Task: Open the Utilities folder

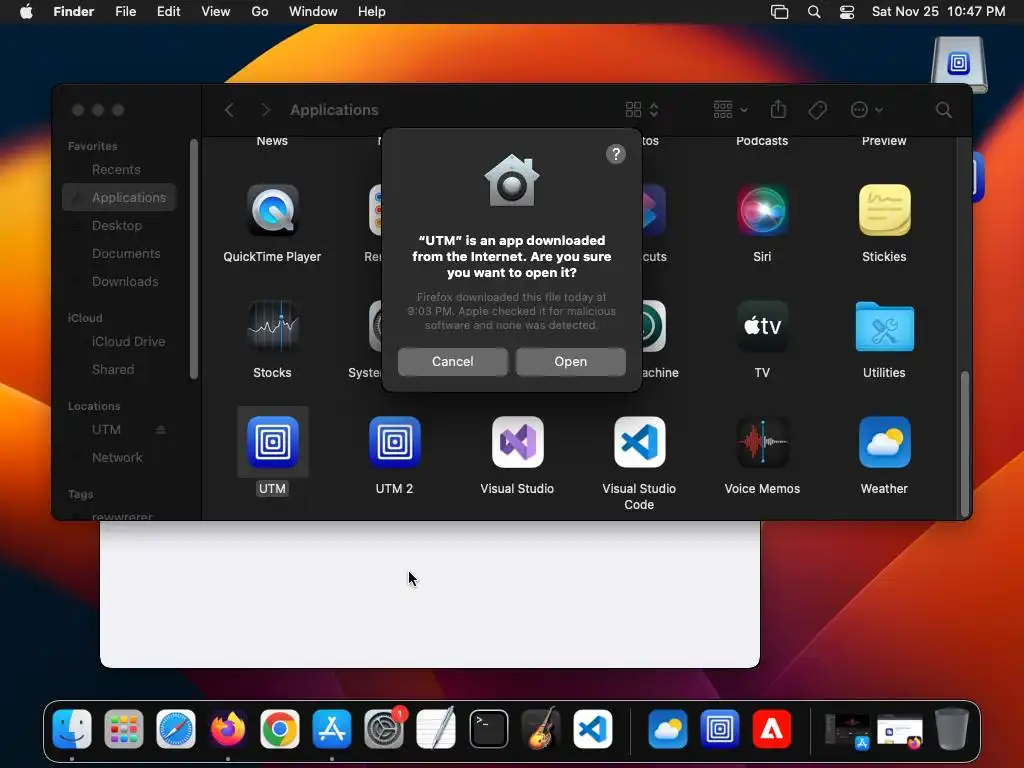Action: [x=884, y=326]
